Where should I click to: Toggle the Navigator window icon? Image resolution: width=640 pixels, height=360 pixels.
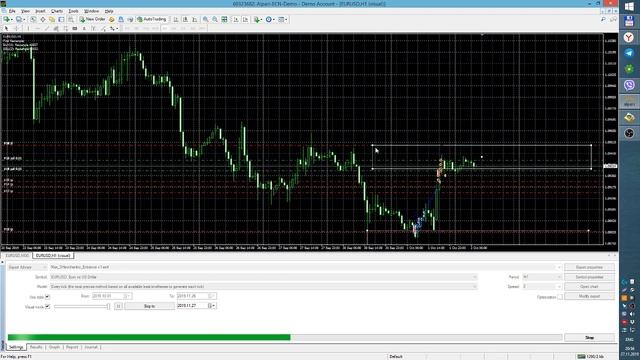click(x=52, y=19)
